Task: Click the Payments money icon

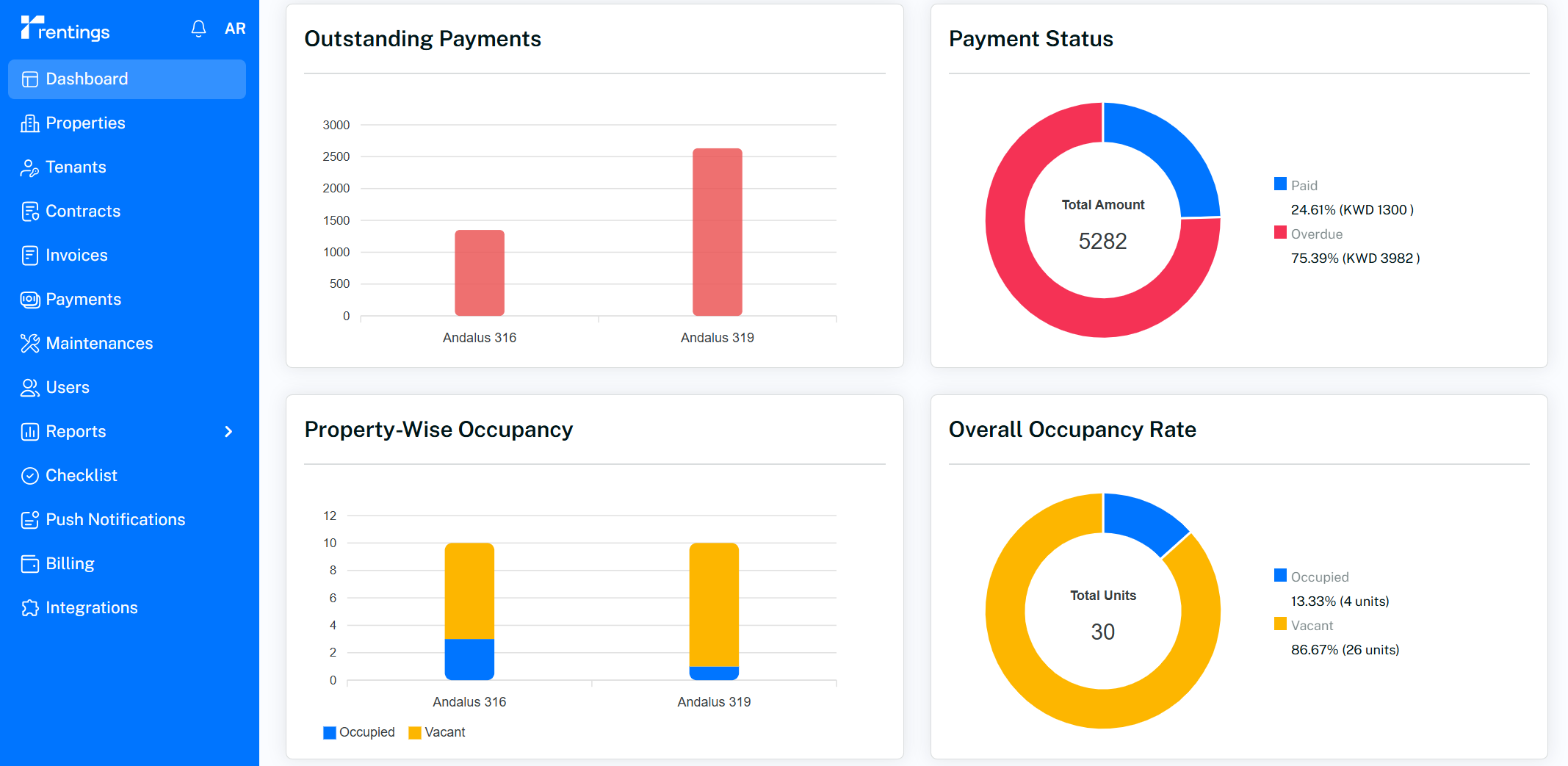Action: point(30,300)
